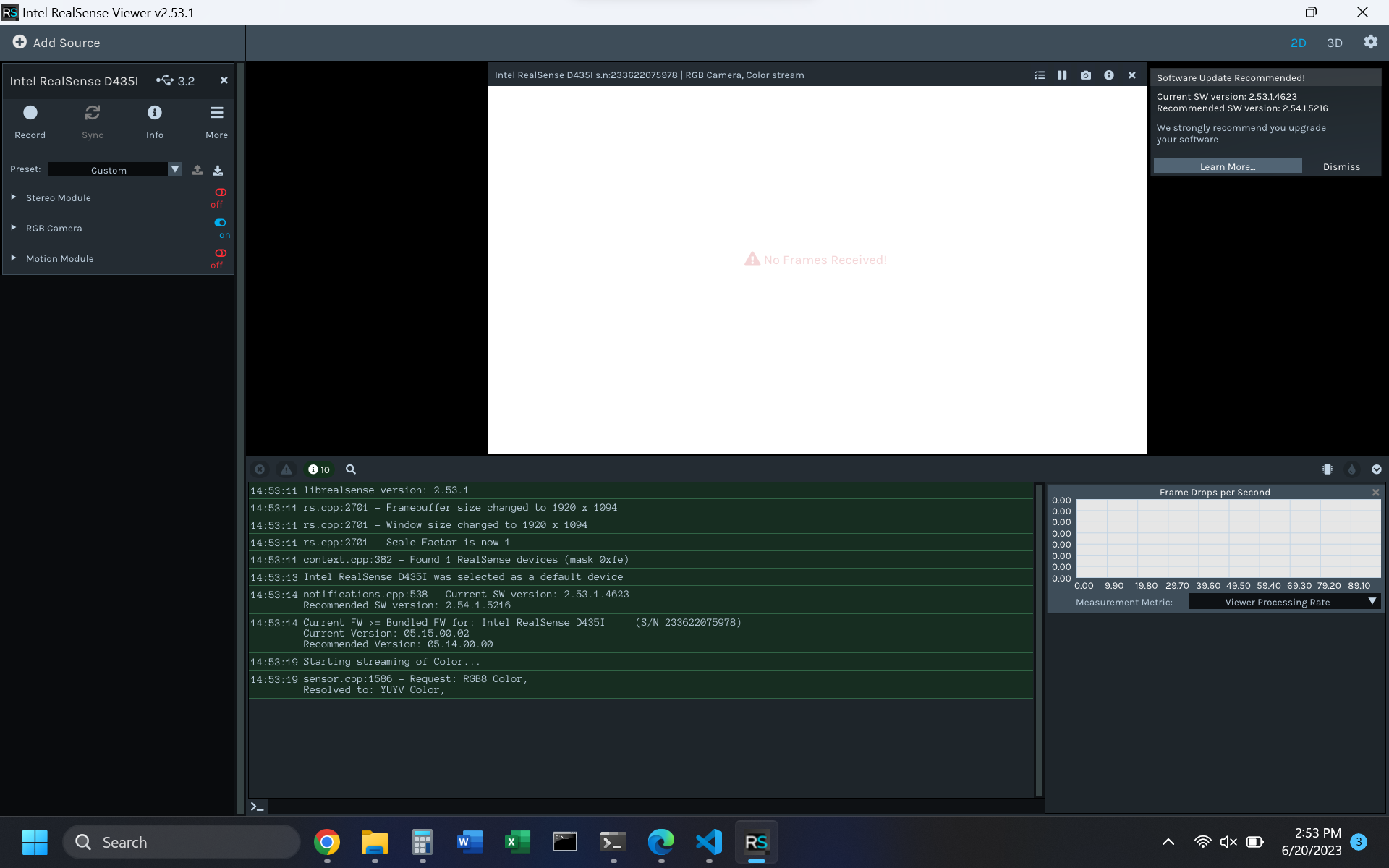
Task: Open the RealSense Viewer settings gear
Action: point(1371,42)
